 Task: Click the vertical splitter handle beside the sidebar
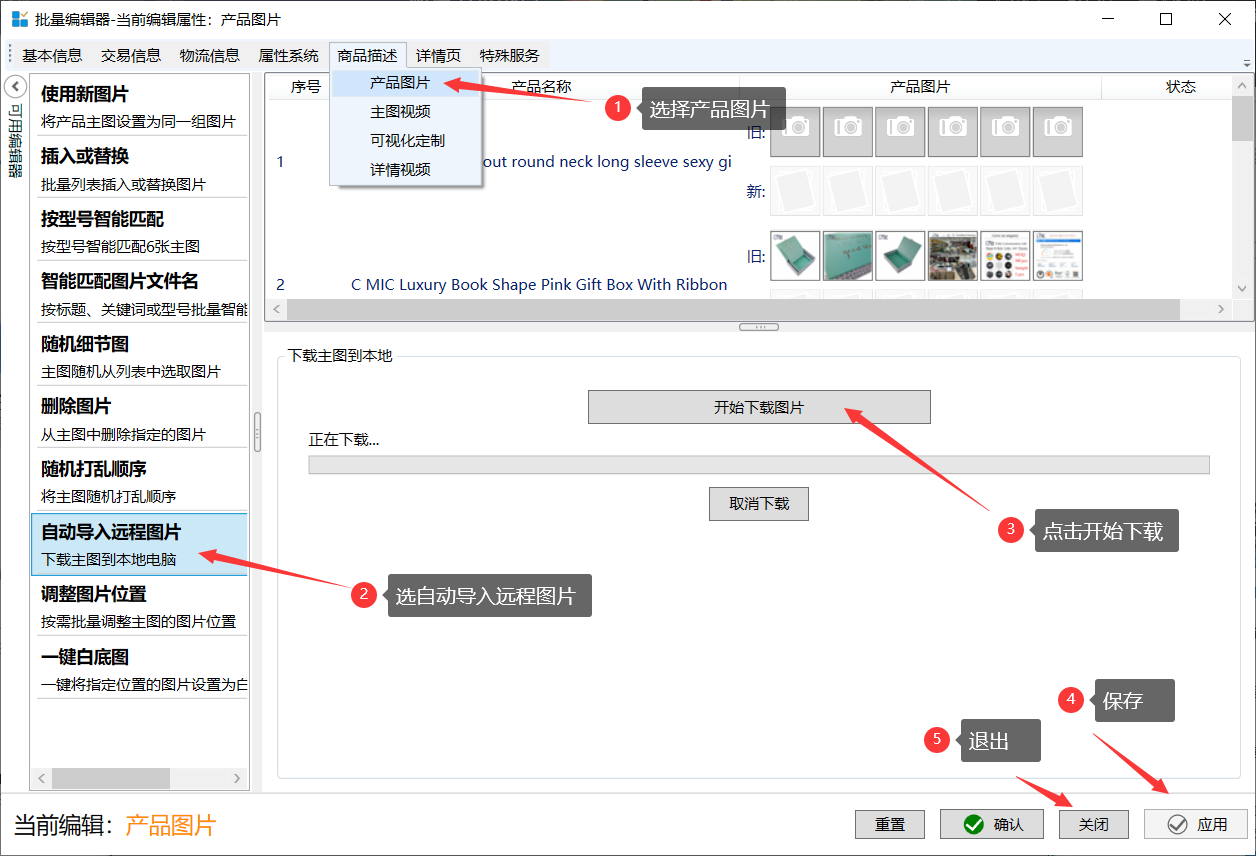(257, 432)
